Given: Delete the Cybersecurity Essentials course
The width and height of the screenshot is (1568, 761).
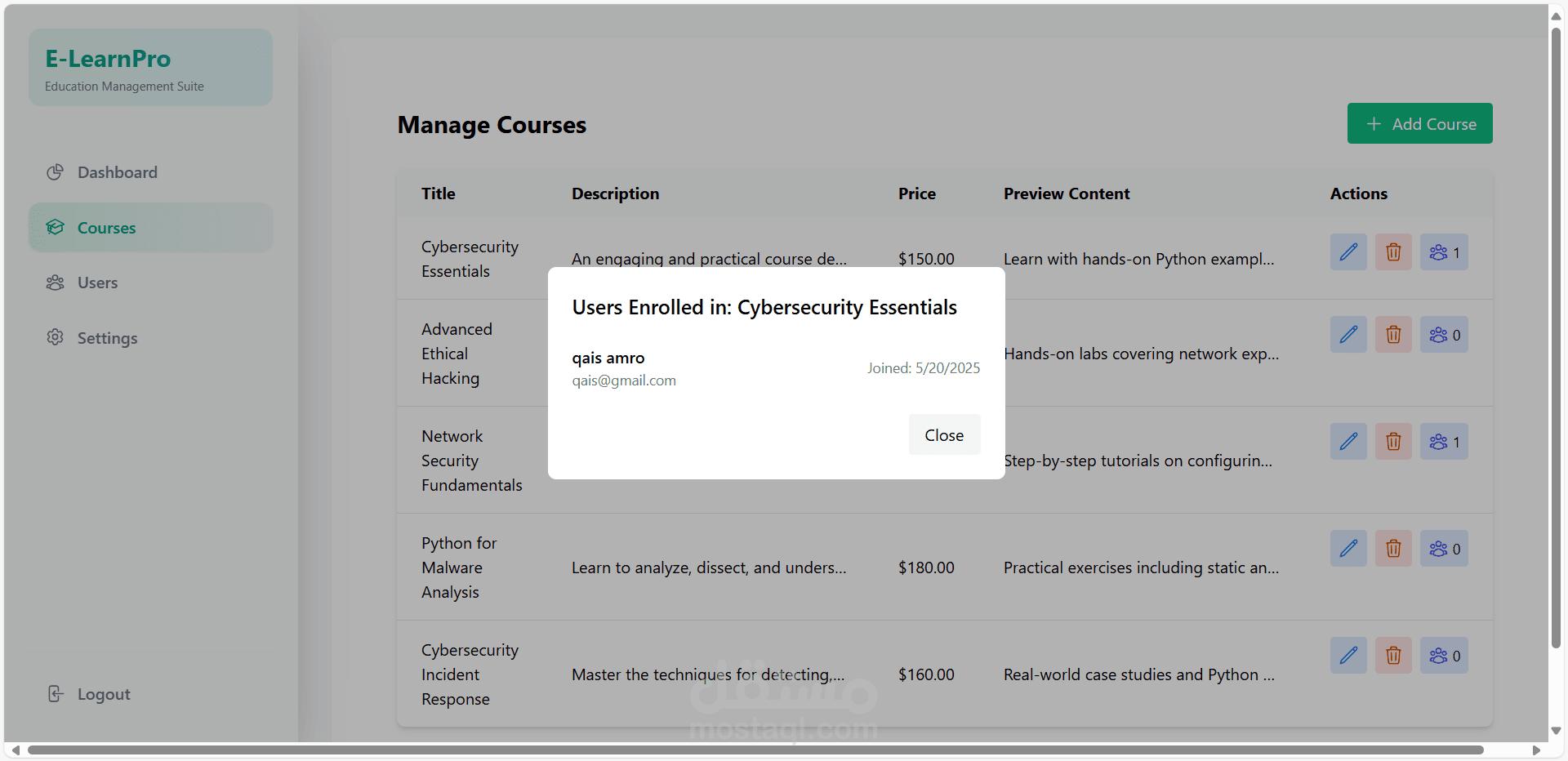Looking at the screenshot, I should click(x=1393, y=252).
